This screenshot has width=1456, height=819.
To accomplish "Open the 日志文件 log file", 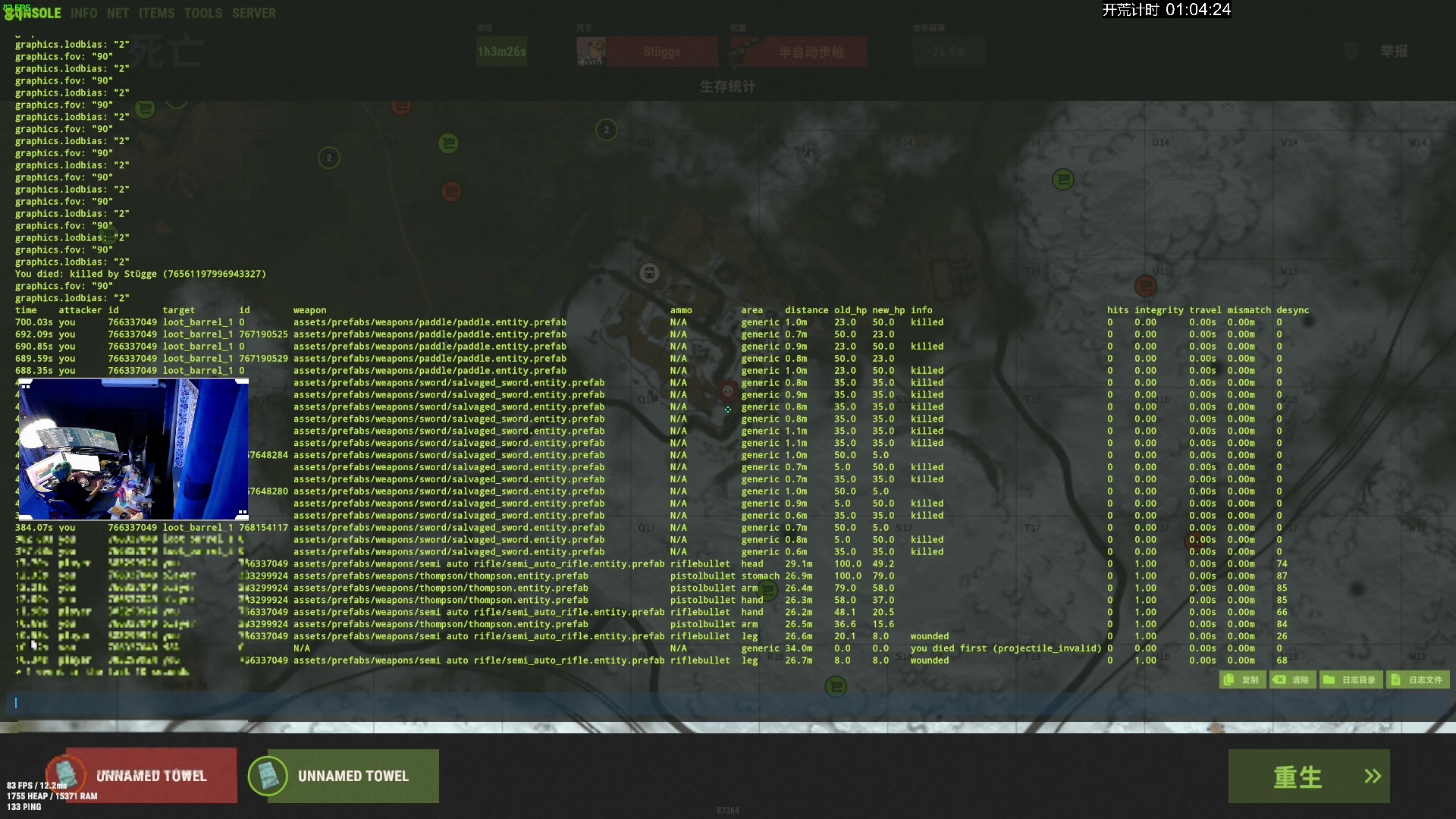I will coord(1417,679).
